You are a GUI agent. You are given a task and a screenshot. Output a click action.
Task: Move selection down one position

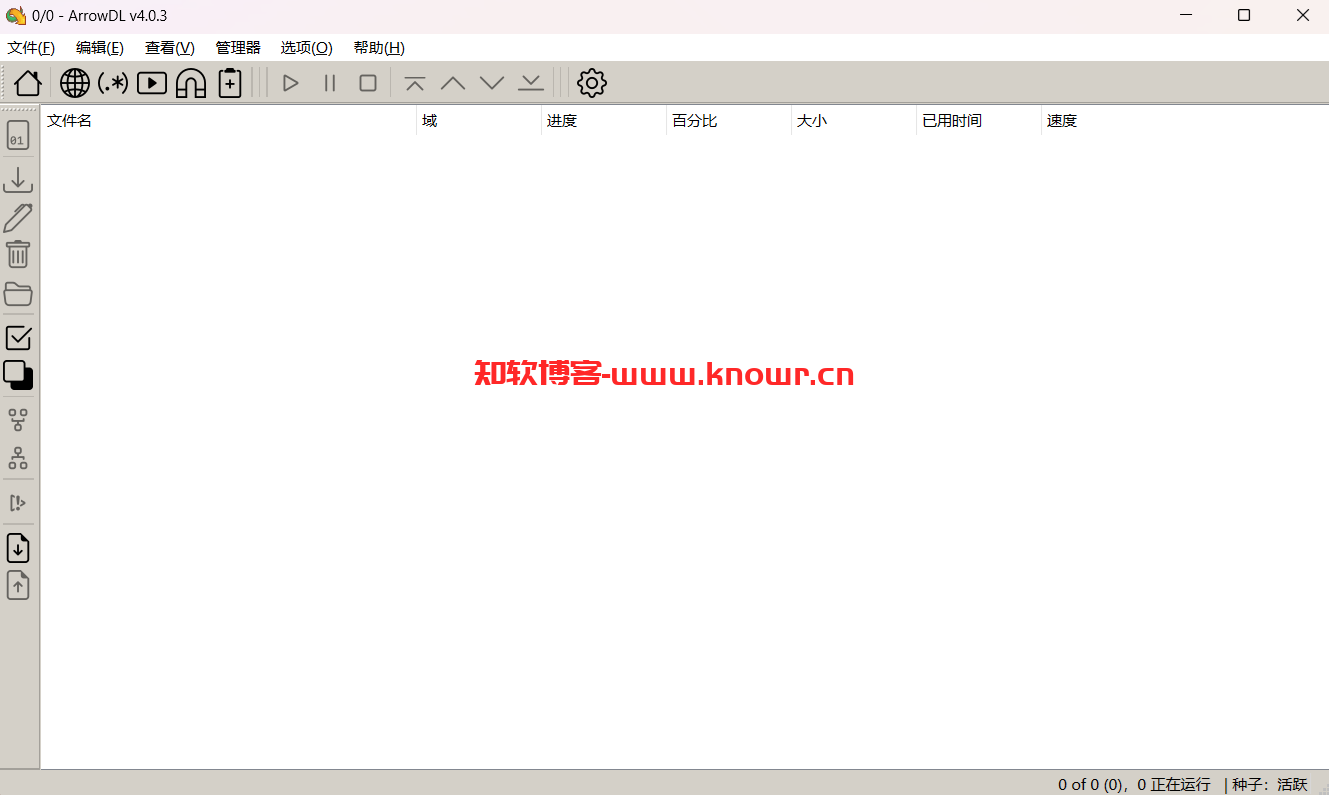pyautogui.click(x=492, y=83)
